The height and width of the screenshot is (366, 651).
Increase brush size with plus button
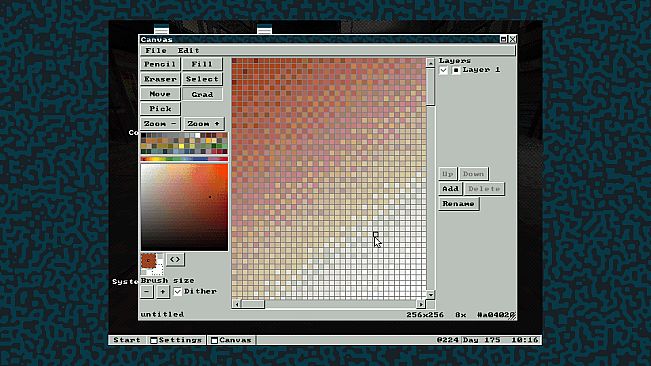point(163,292)
